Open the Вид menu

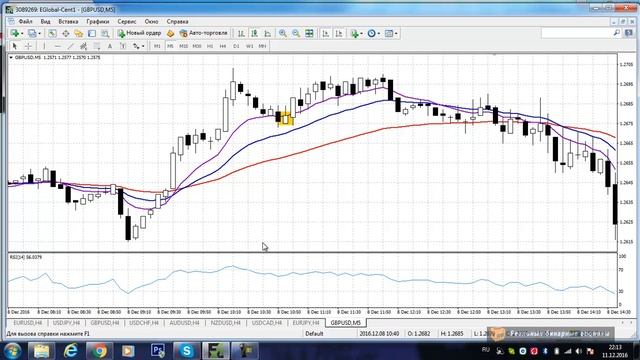[45, 21]
